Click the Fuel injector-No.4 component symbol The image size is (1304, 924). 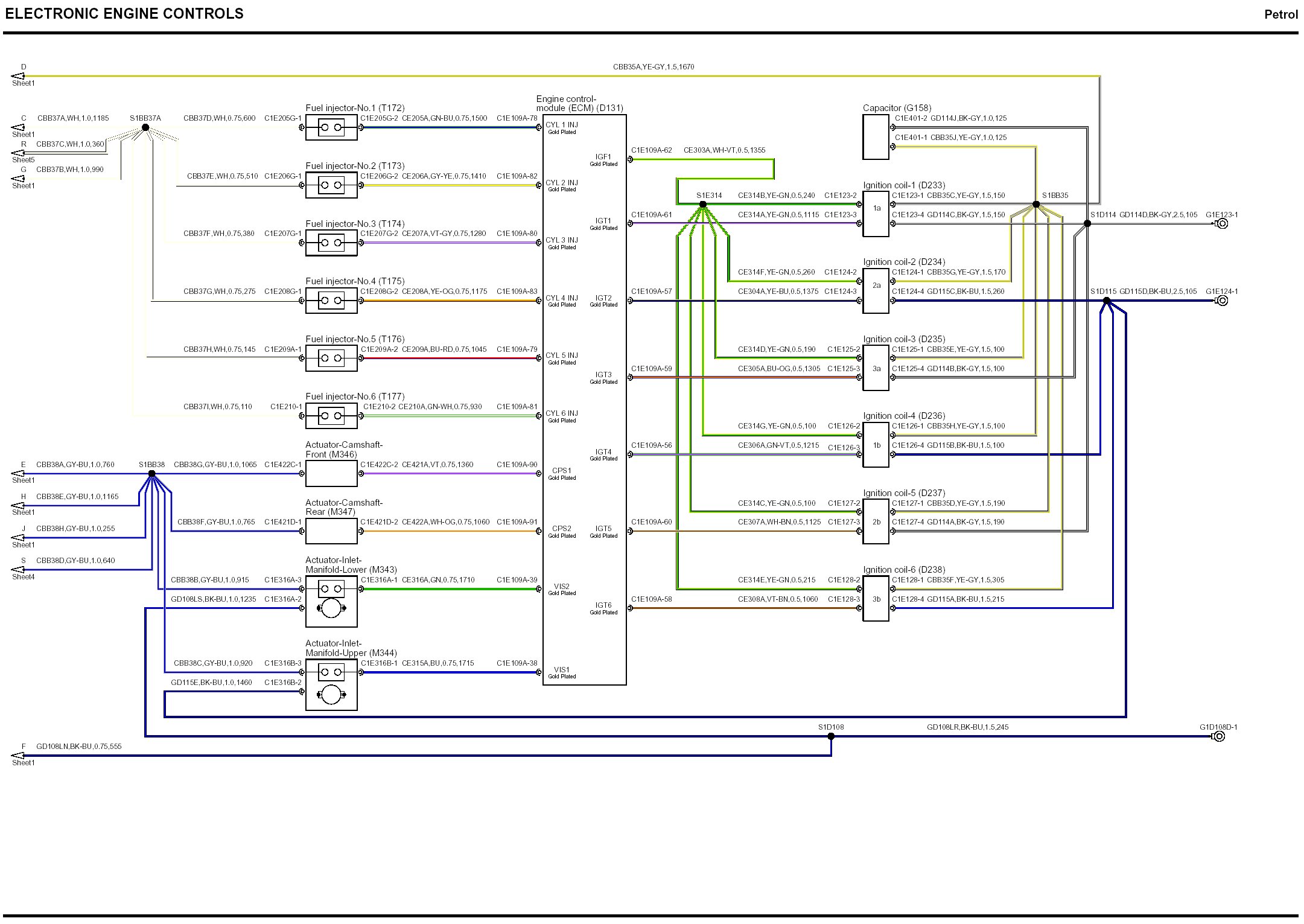tap(331, 301)
